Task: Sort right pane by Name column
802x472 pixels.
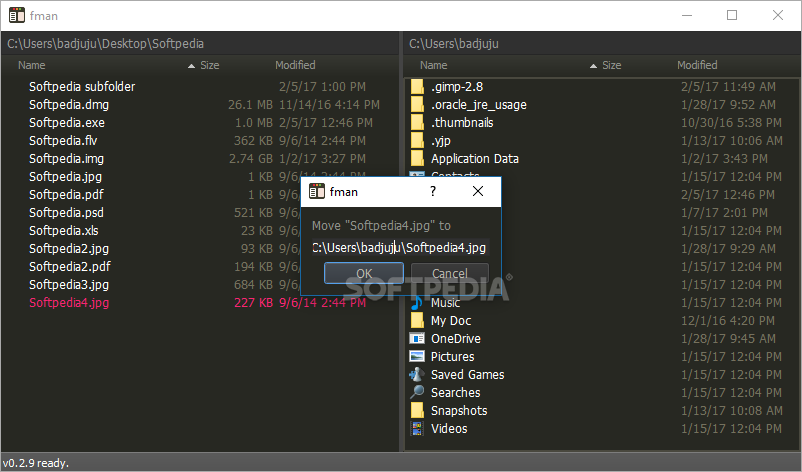Action: pos(434,65)
